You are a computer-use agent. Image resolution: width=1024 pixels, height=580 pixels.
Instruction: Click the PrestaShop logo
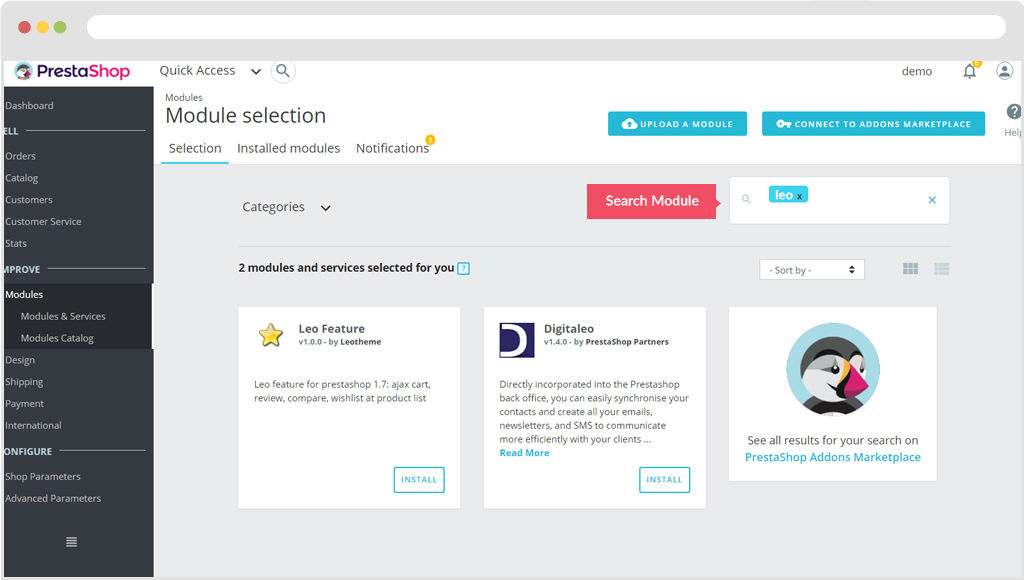(72, 71)
